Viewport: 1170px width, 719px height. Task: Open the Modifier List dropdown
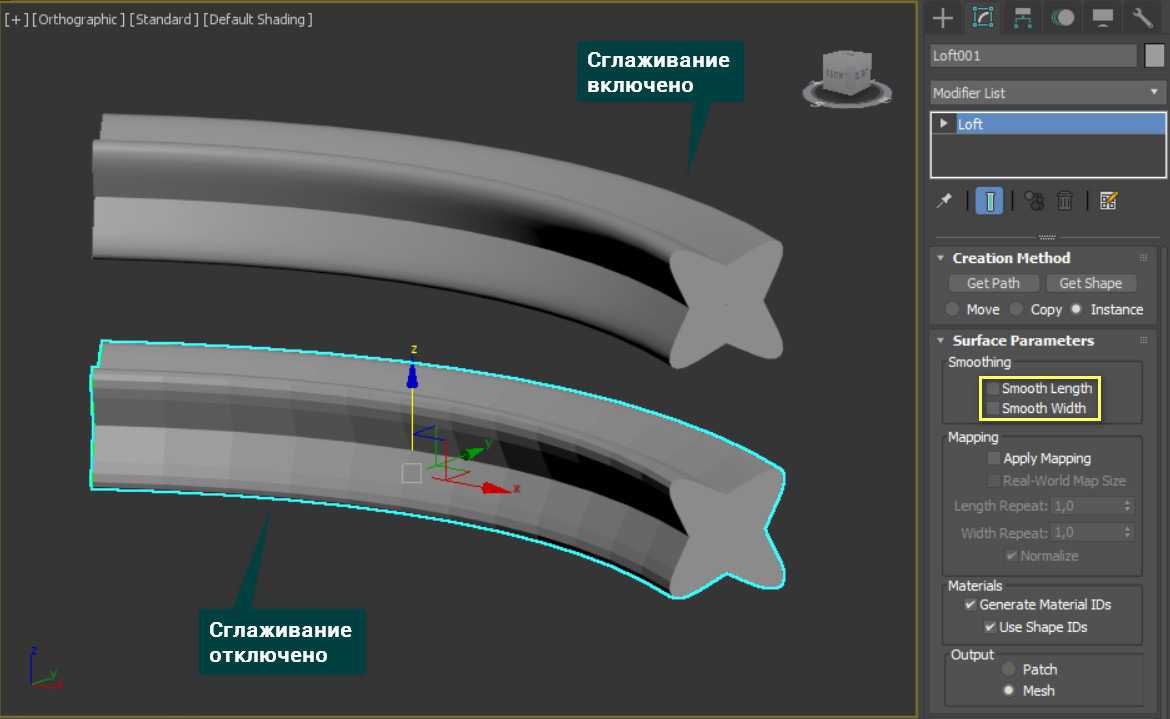click(1047, 93)
